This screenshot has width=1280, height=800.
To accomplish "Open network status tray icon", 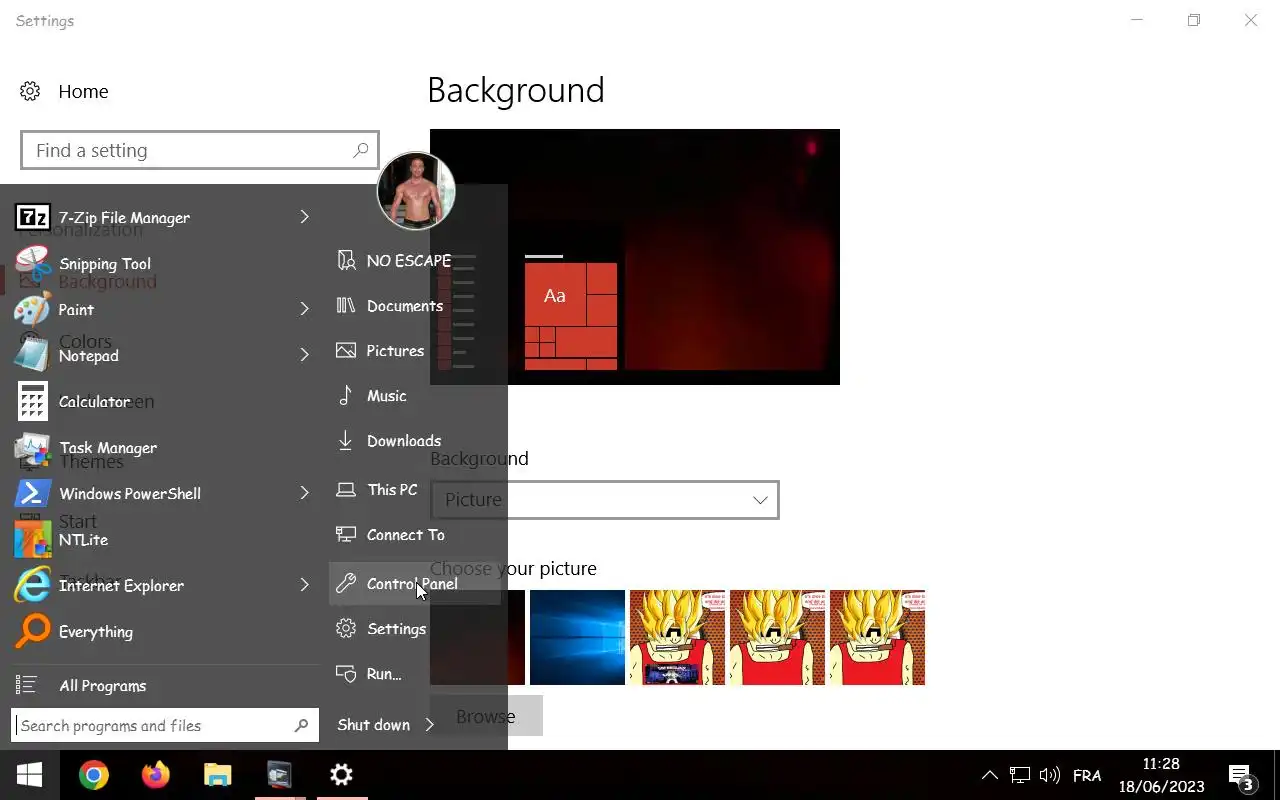I will [1020, 775].
